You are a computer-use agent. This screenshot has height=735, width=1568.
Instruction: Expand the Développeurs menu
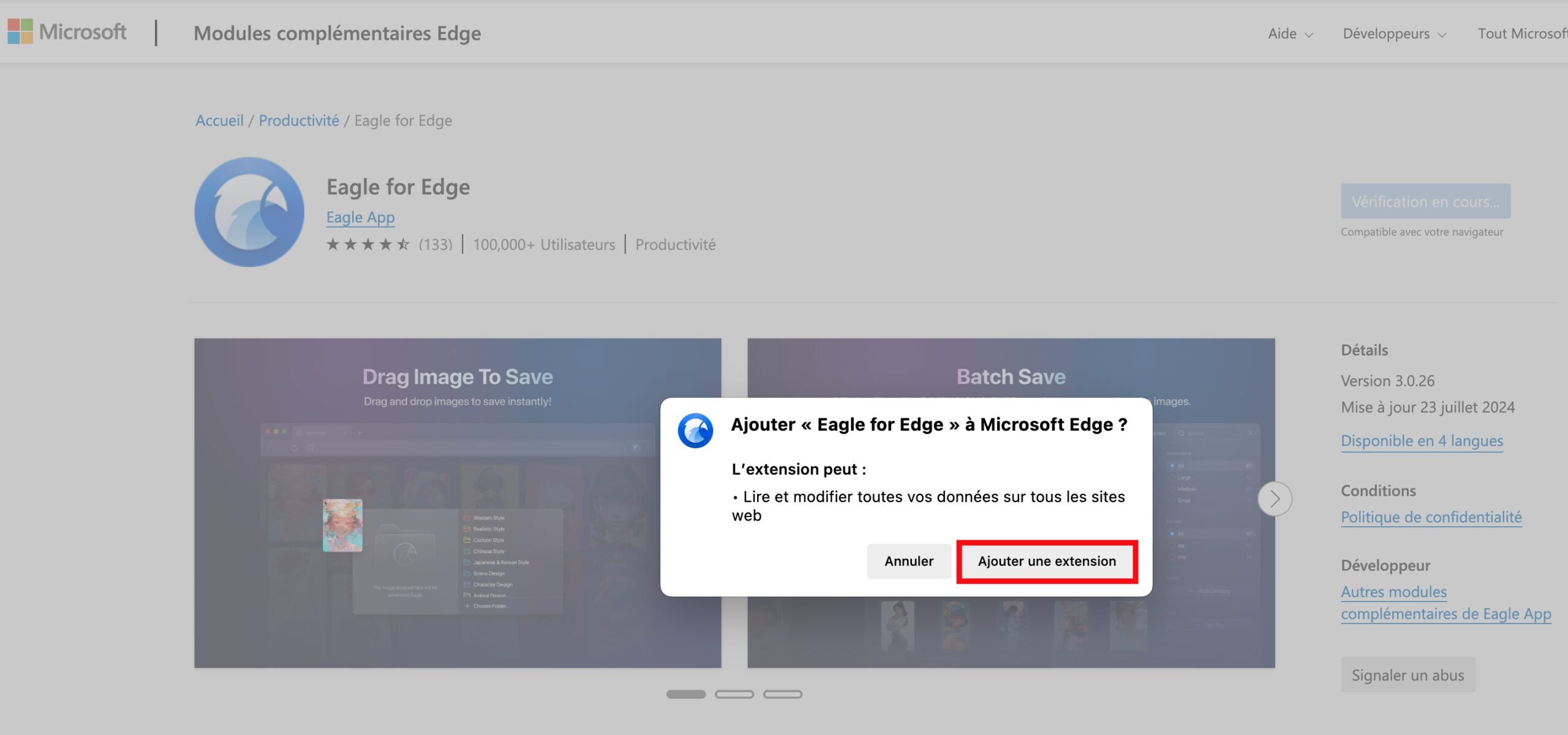click(1394, 34)
